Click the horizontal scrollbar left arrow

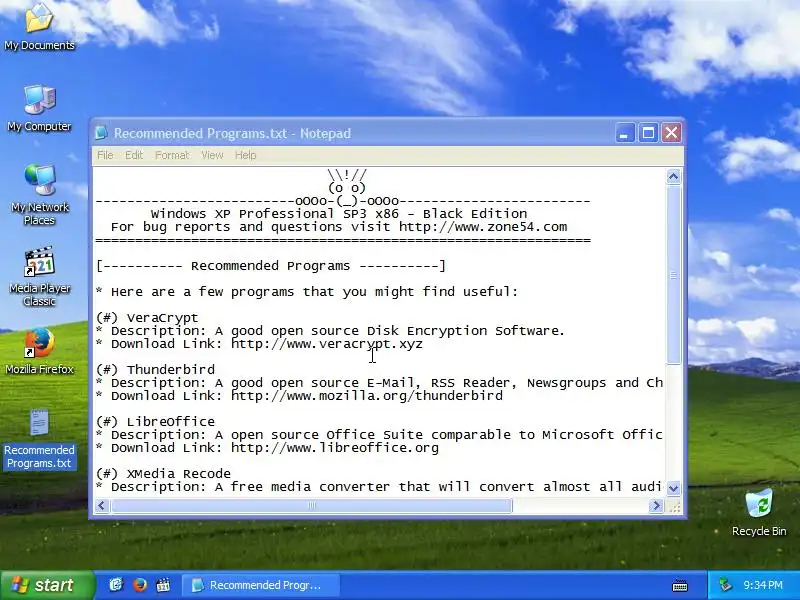[102, 506]
